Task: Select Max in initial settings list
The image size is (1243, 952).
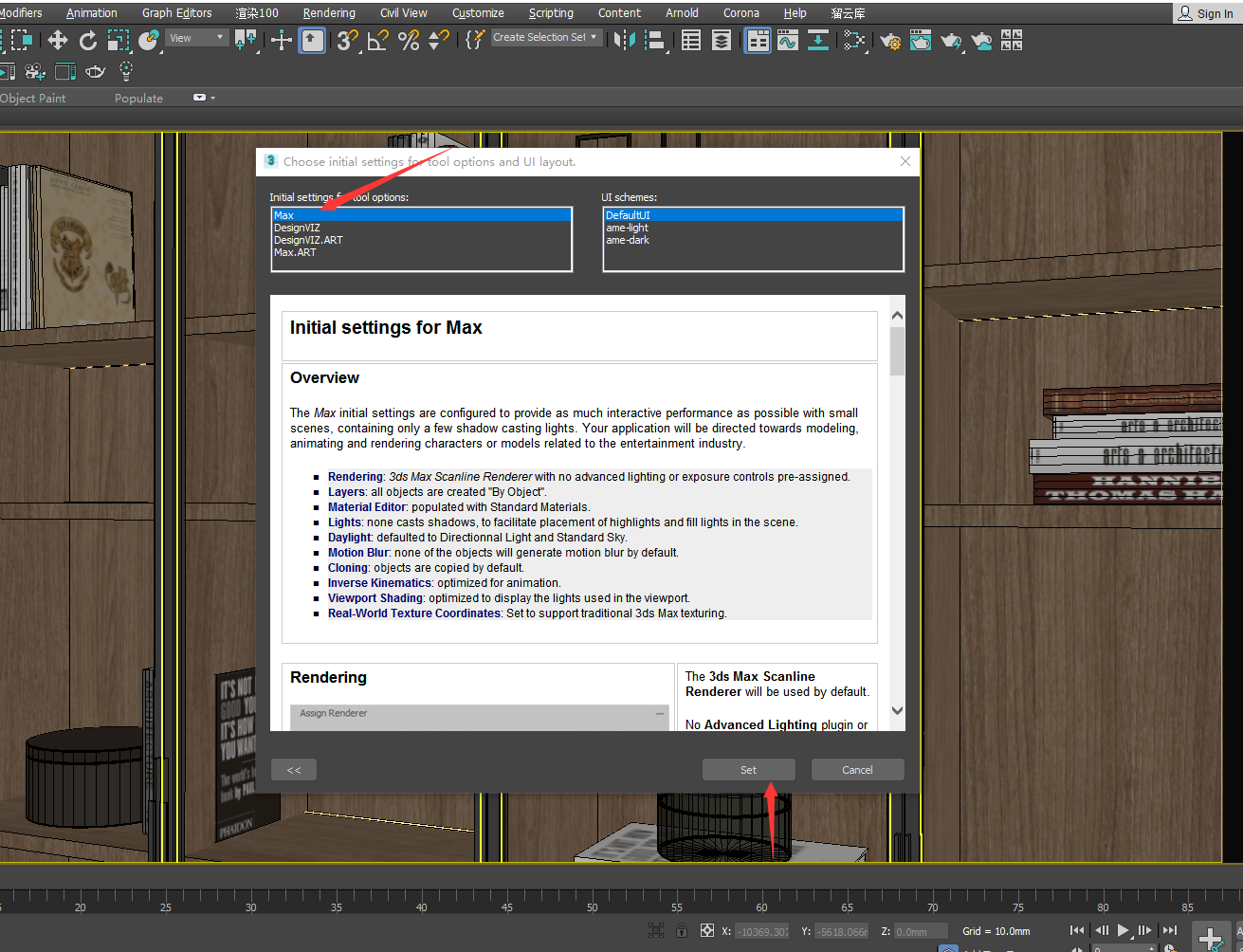Action: (x=421, y=215)
